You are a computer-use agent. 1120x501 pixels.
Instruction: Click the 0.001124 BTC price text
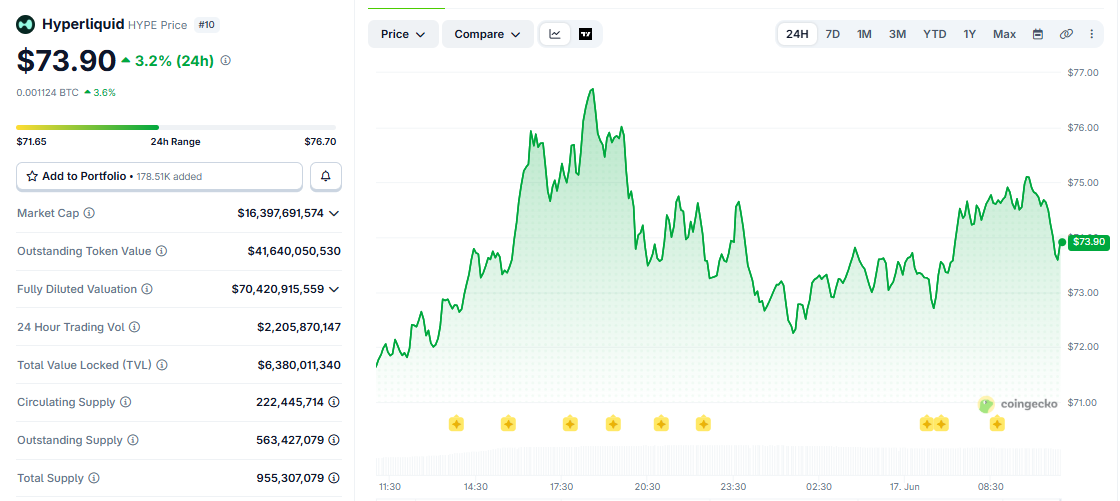(x=47, y=92)
